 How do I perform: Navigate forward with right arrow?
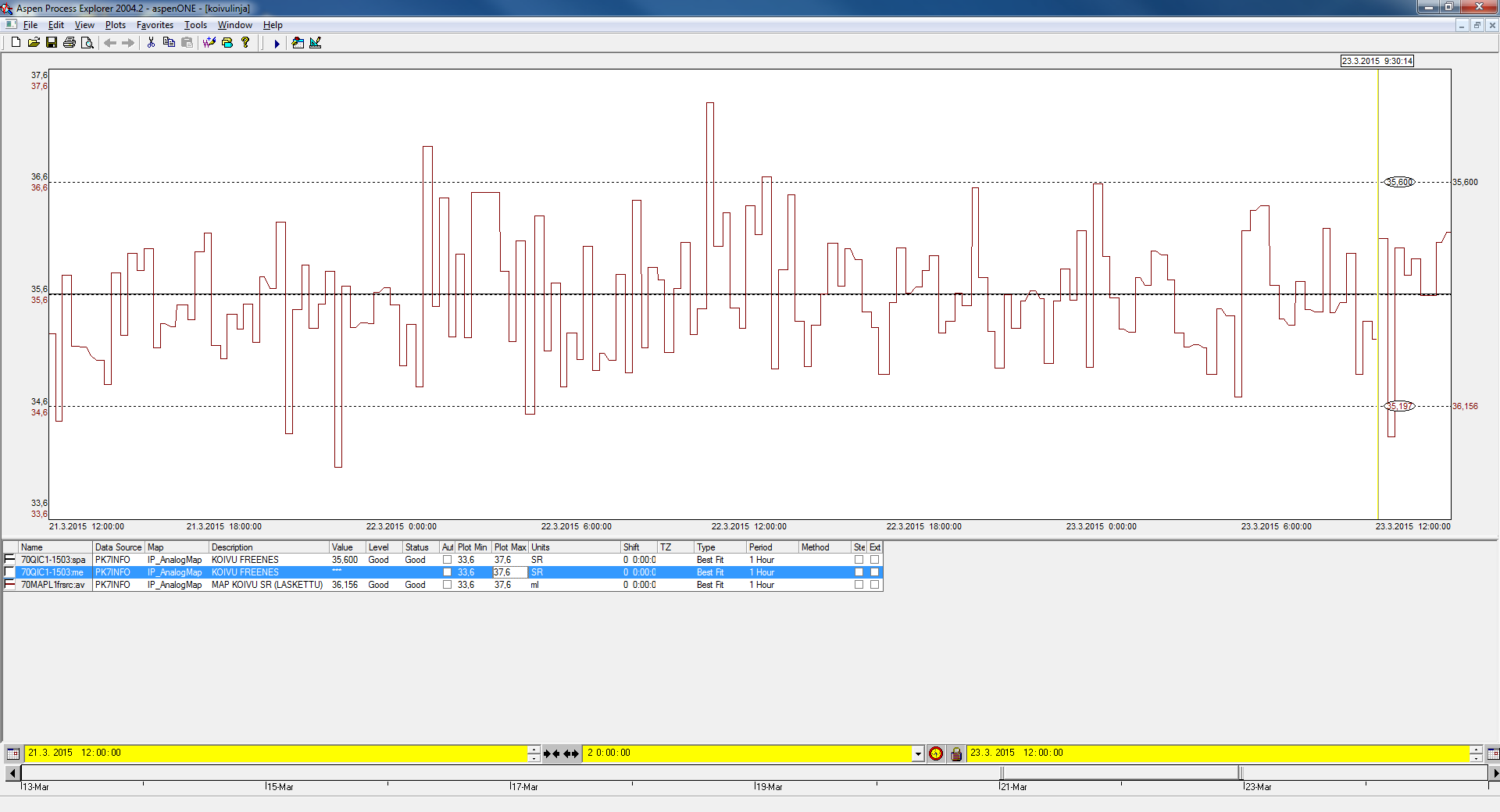[128, 43]
